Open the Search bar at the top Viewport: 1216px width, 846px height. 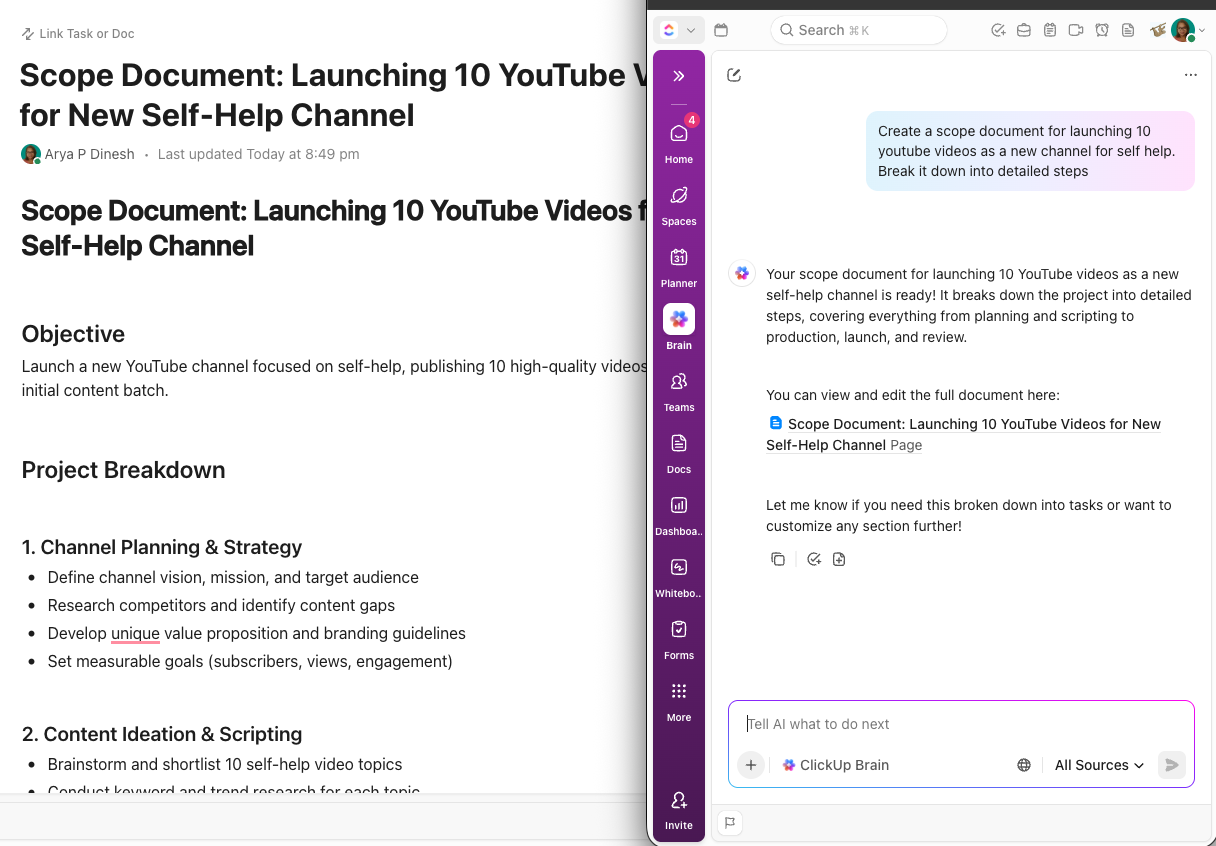858,30
